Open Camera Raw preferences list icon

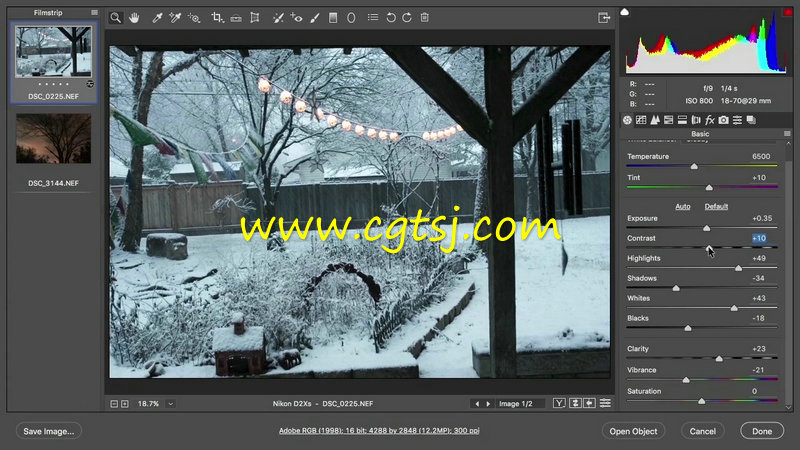tap(373, 17)
